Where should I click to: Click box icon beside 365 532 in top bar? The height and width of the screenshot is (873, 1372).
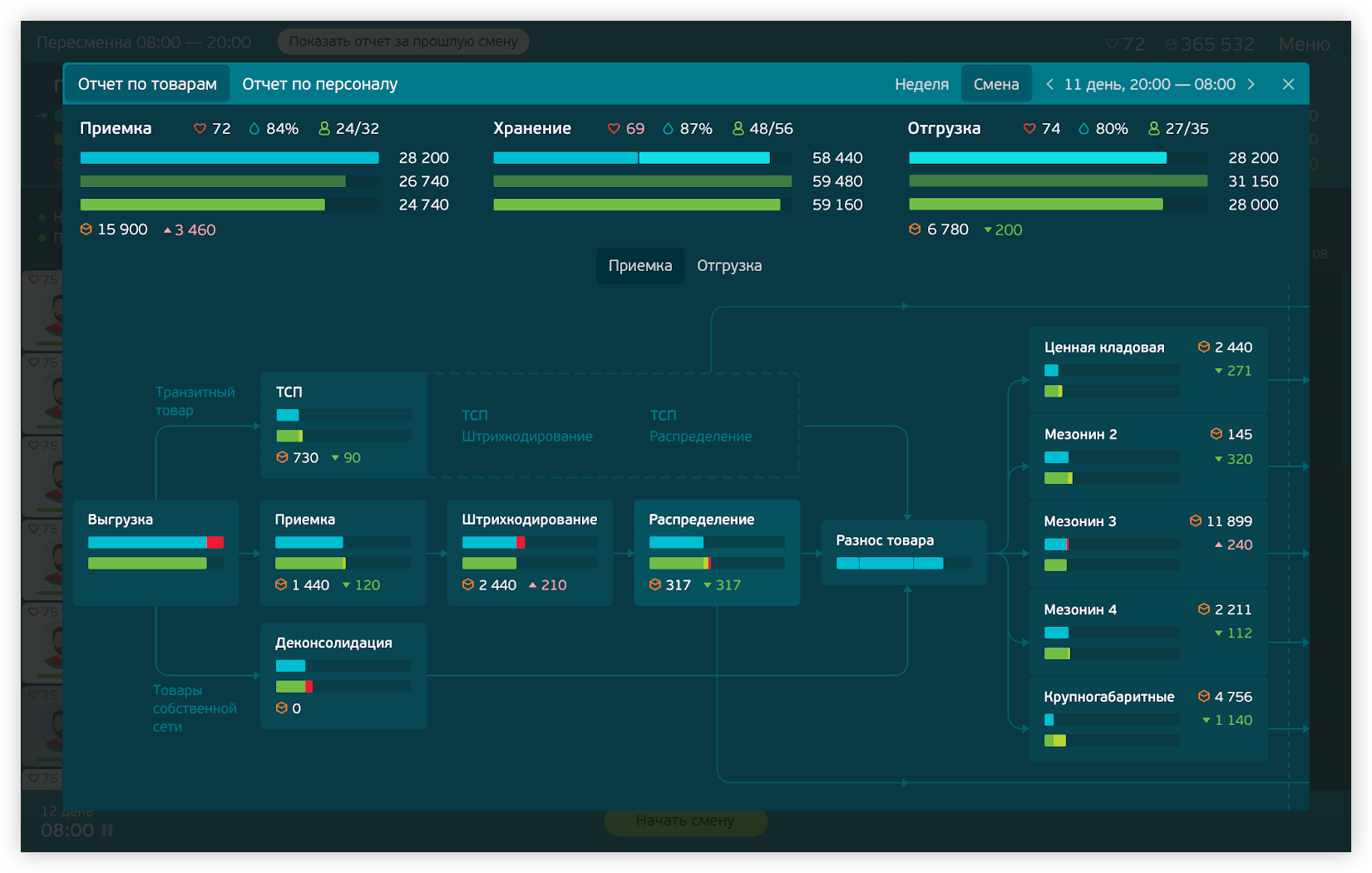[x=1171, y=44]
